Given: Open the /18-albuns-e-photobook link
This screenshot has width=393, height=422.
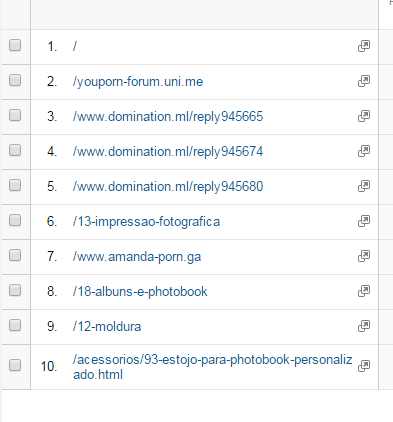Looking at the screenshot, I should pos(140,292).
